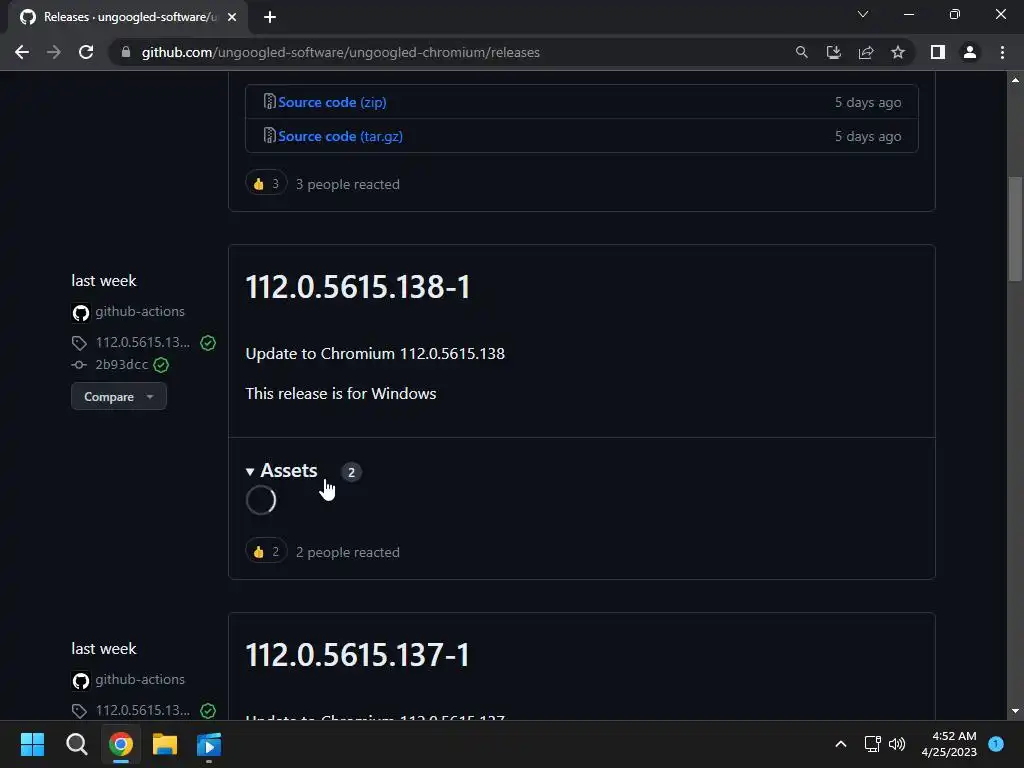The height and width of the screenshot is (768, 1024).
Task: Open the browser side panel
Action: click(938, 52)
